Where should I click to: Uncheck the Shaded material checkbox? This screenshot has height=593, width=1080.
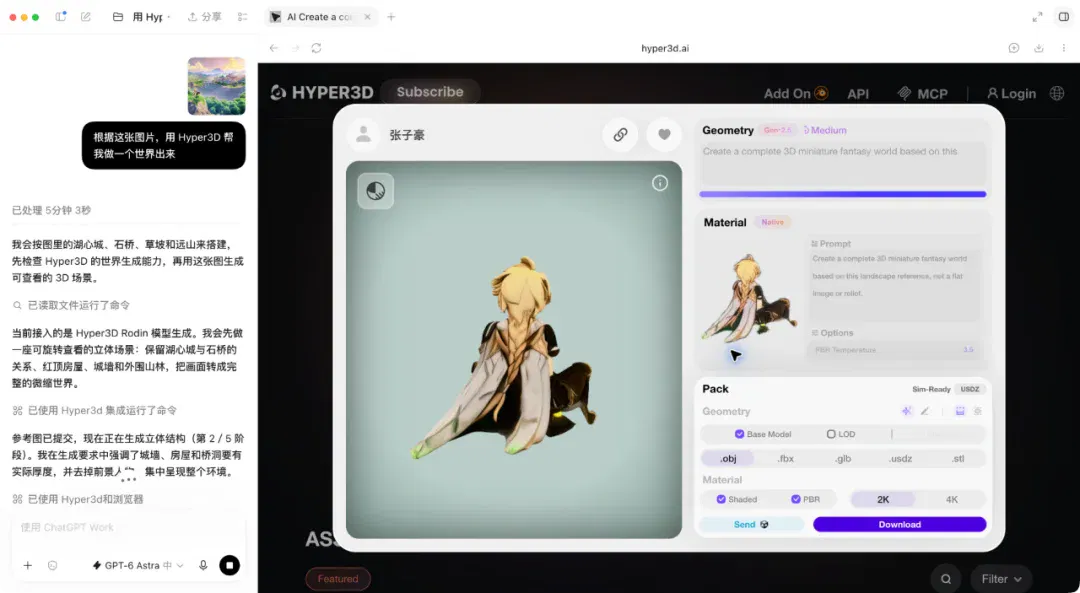720,499
